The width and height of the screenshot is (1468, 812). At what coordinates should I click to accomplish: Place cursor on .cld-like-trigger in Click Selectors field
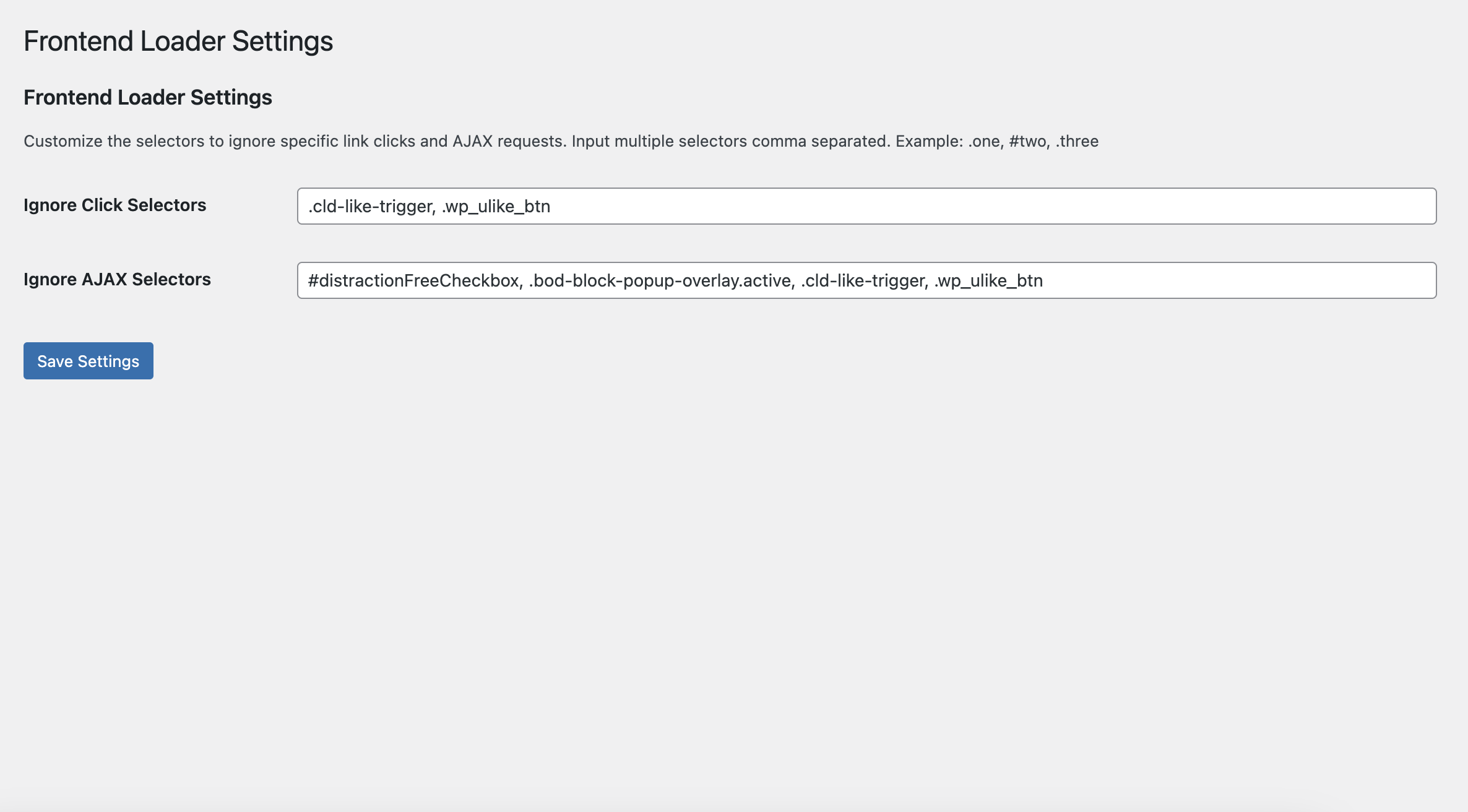pos(371,206)
